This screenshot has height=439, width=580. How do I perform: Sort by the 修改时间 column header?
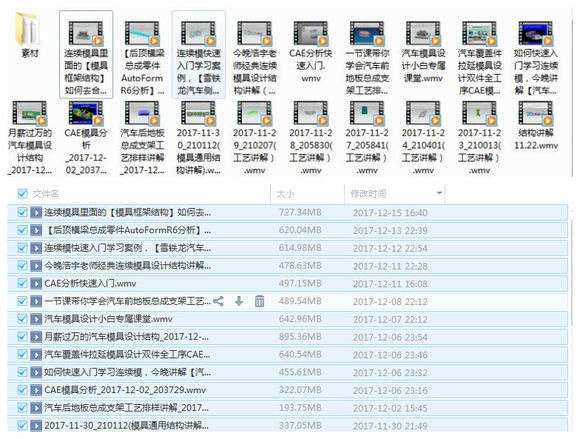368,194
